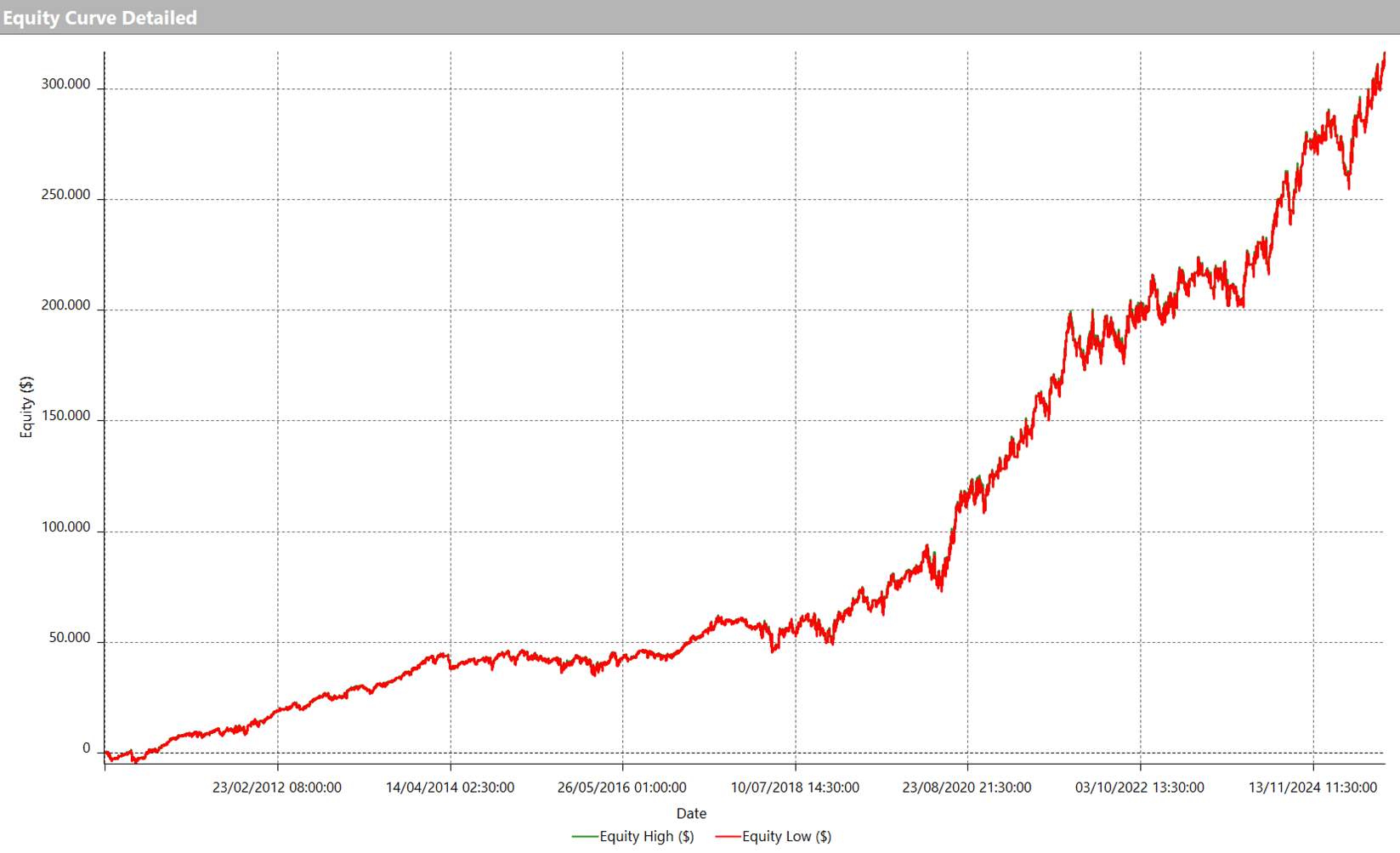The height and width of the screenshot is (853, 1400).
Task: Click the Equity Curve Detailed title bar
Action: [x=100, y=17]
